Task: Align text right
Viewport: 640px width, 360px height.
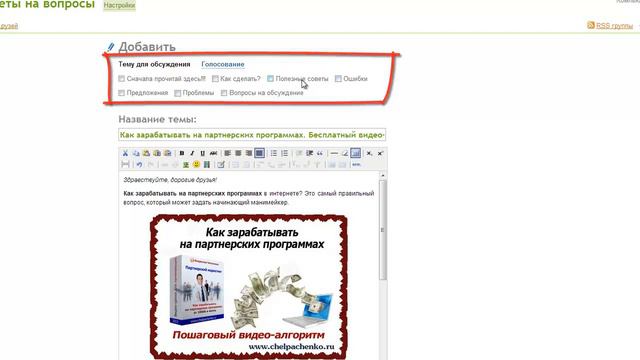Action: [249, 153]
